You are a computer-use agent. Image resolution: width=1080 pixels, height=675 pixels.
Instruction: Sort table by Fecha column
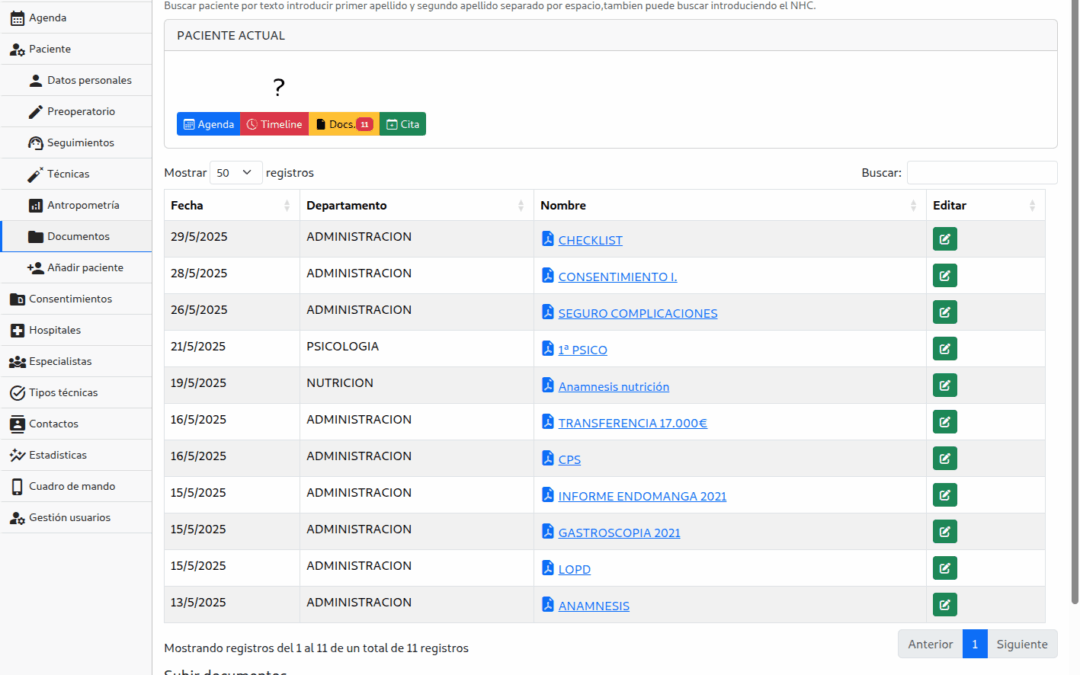coord(231,205)
